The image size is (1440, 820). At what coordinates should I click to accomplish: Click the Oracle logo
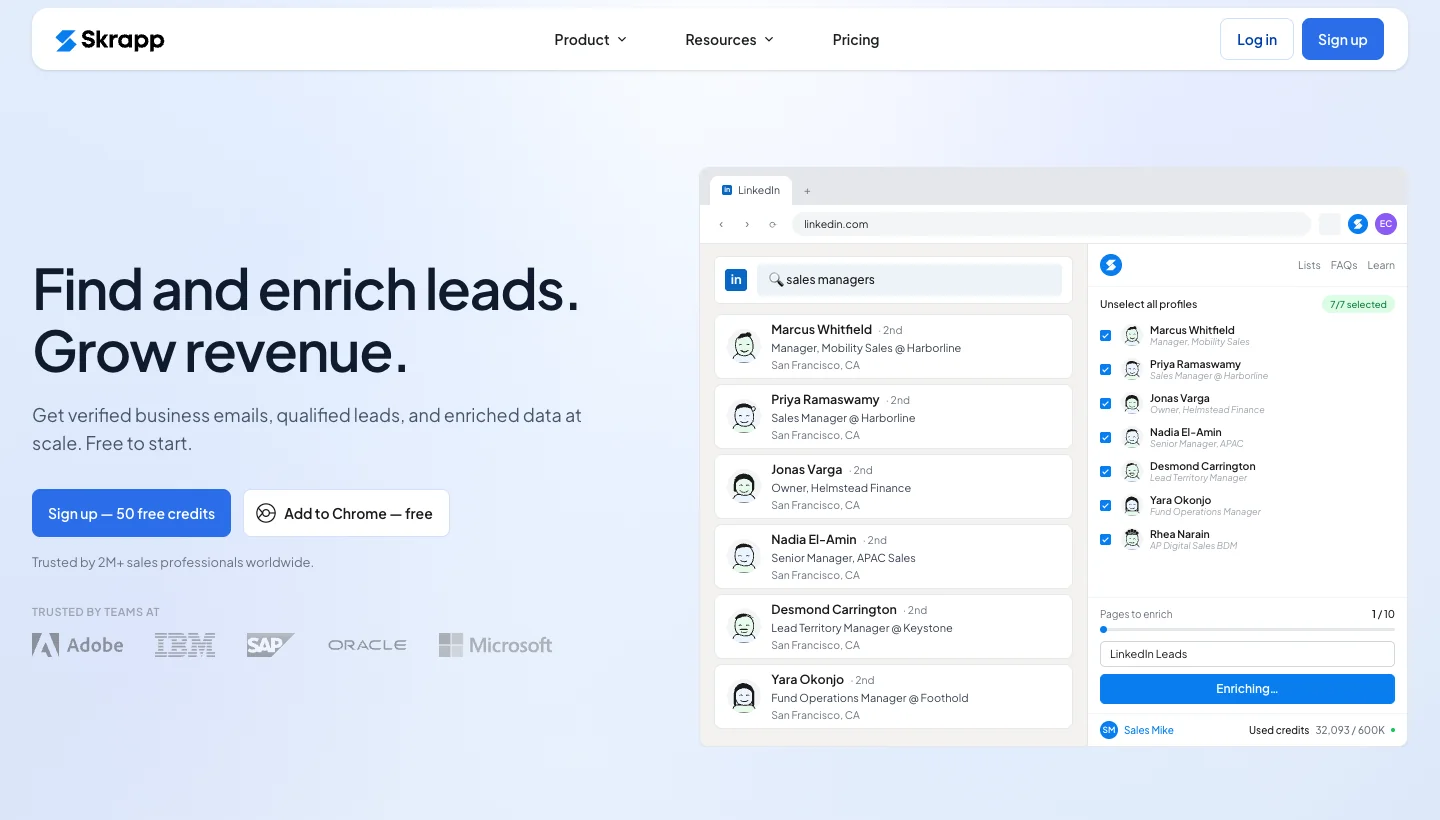367,645
